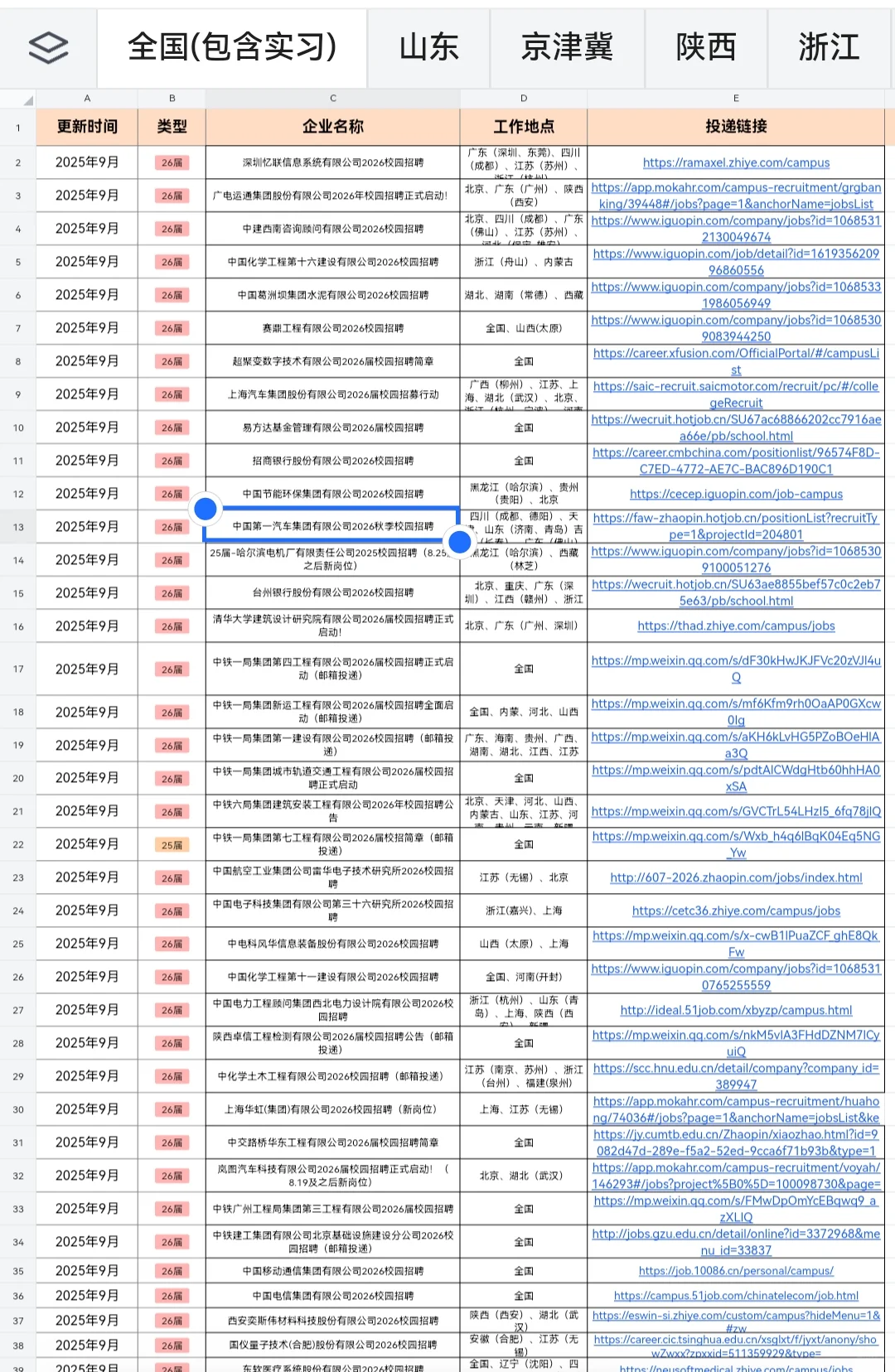The image size is (895, 1372).
Task: Click the 投递链接 header cell
Action: [736, 127]
